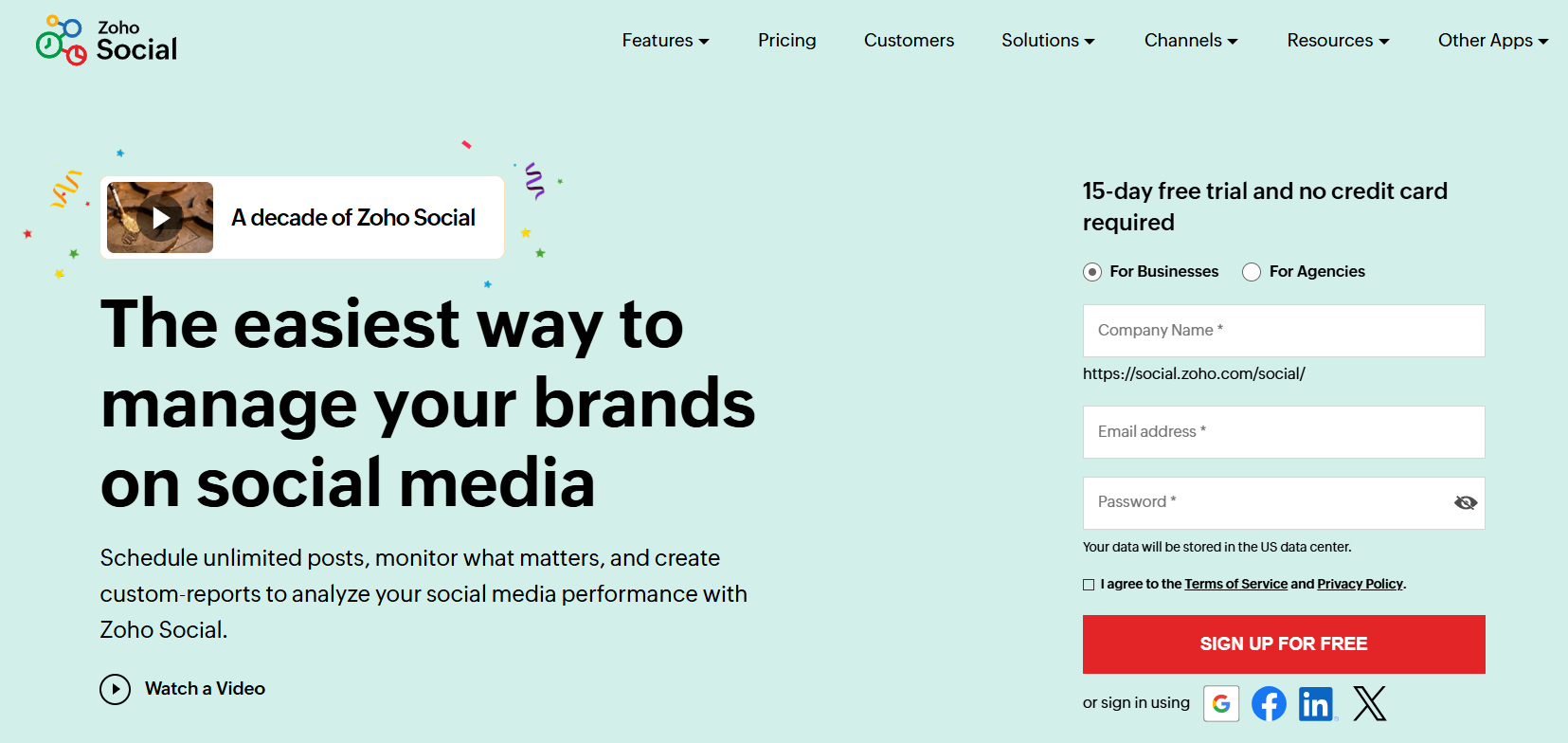Toggle password visibility eye icon
The image size is (1568, 743).
coord(1465,502)
